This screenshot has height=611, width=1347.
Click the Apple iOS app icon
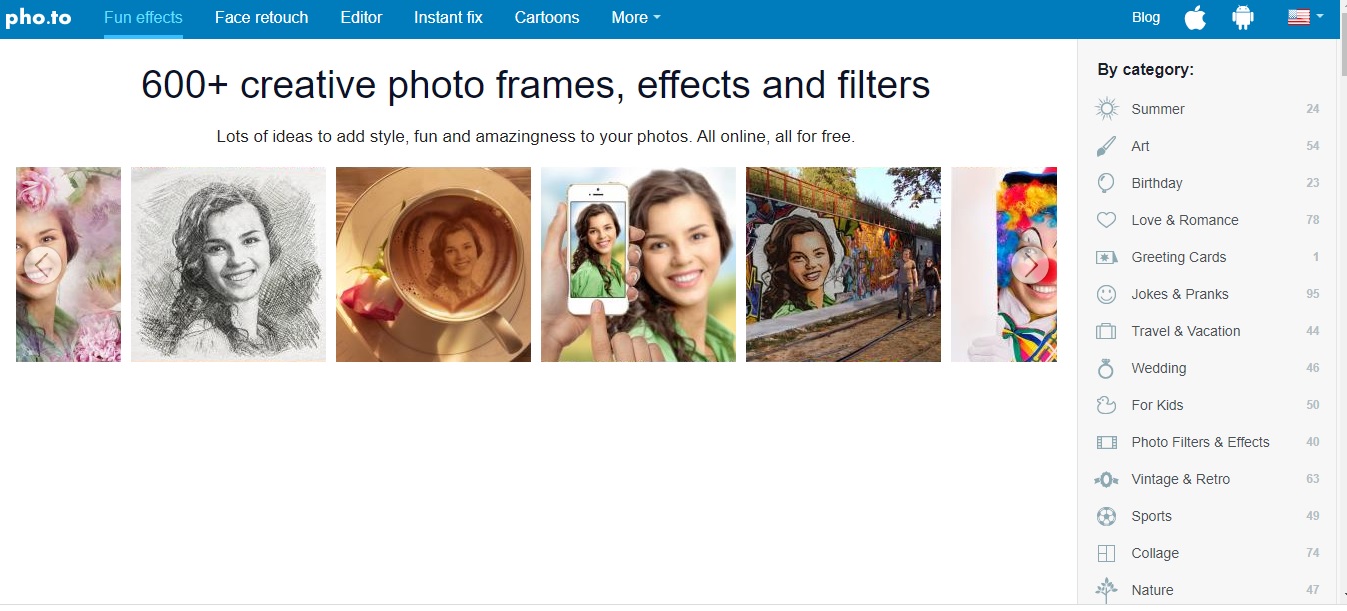click(1195, 17)
